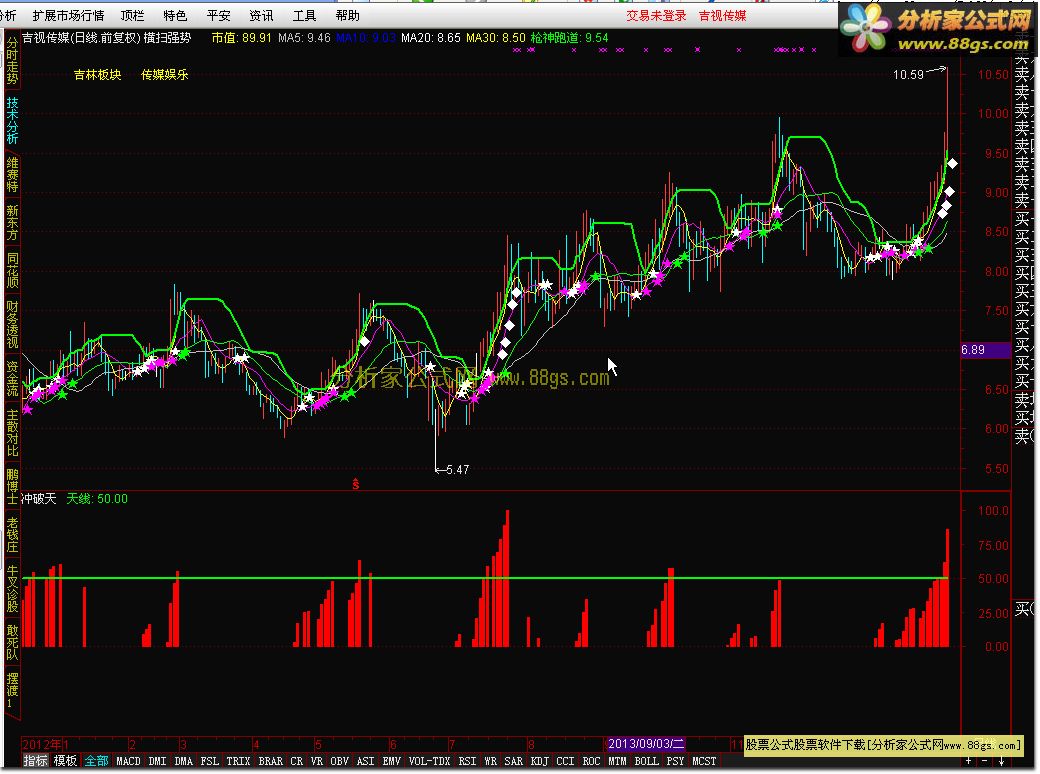This screenshot has width=1040, height=774.
Task: Switch indicator to EMV
Action: (391, 761)
